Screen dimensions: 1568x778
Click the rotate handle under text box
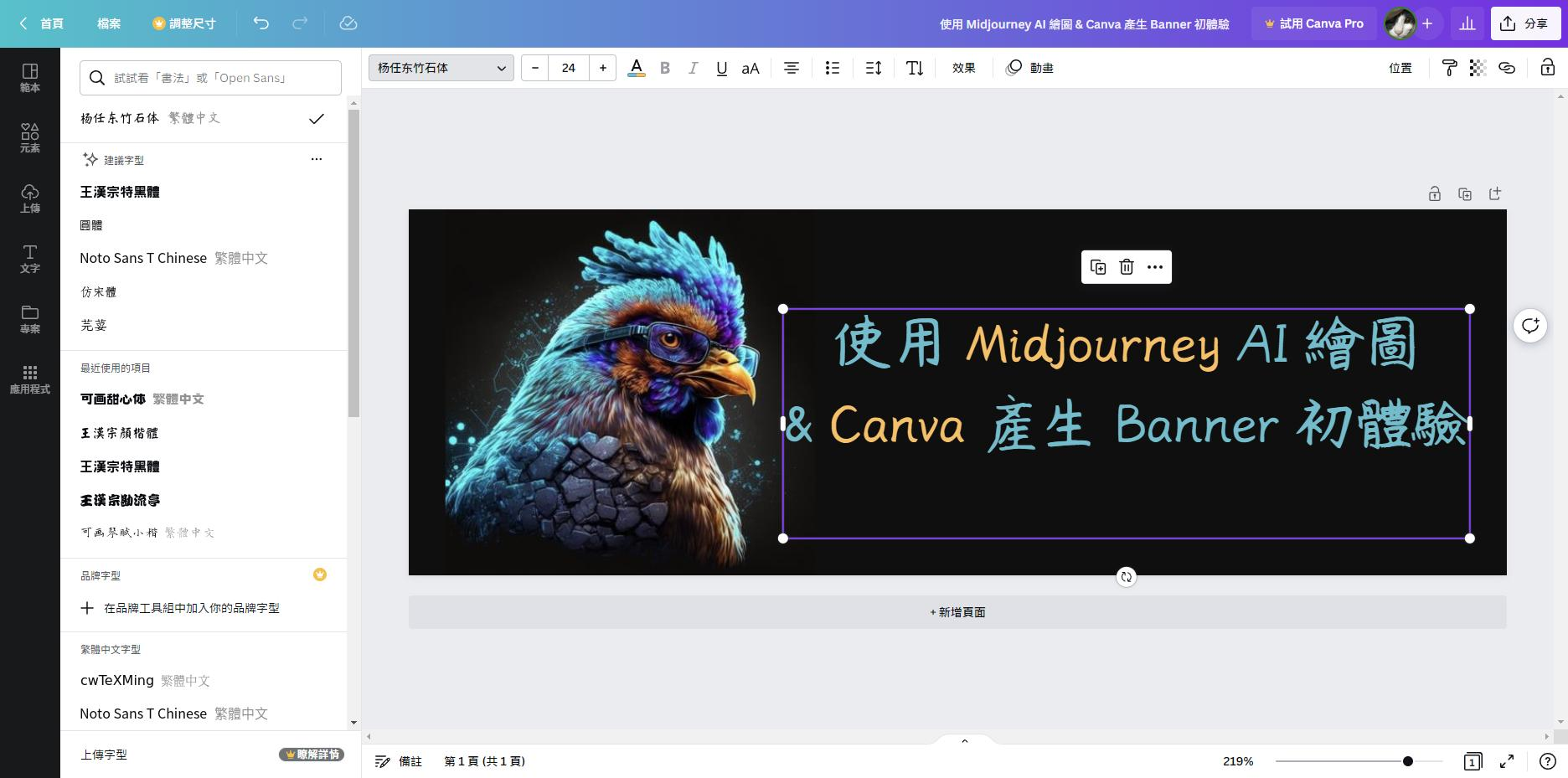[1127, 577]
